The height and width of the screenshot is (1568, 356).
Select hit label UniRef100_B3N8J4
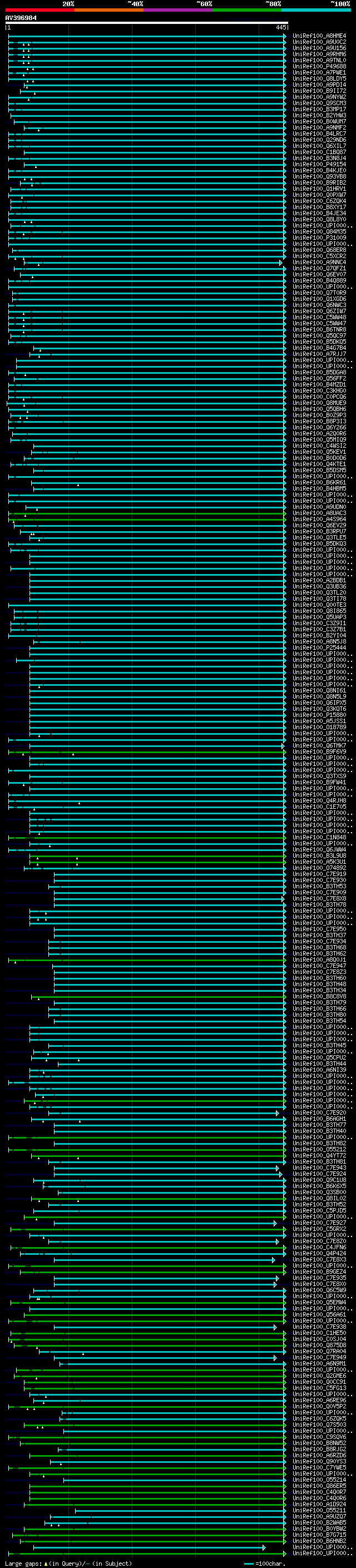pyautogui.click(x=319, y=159)
